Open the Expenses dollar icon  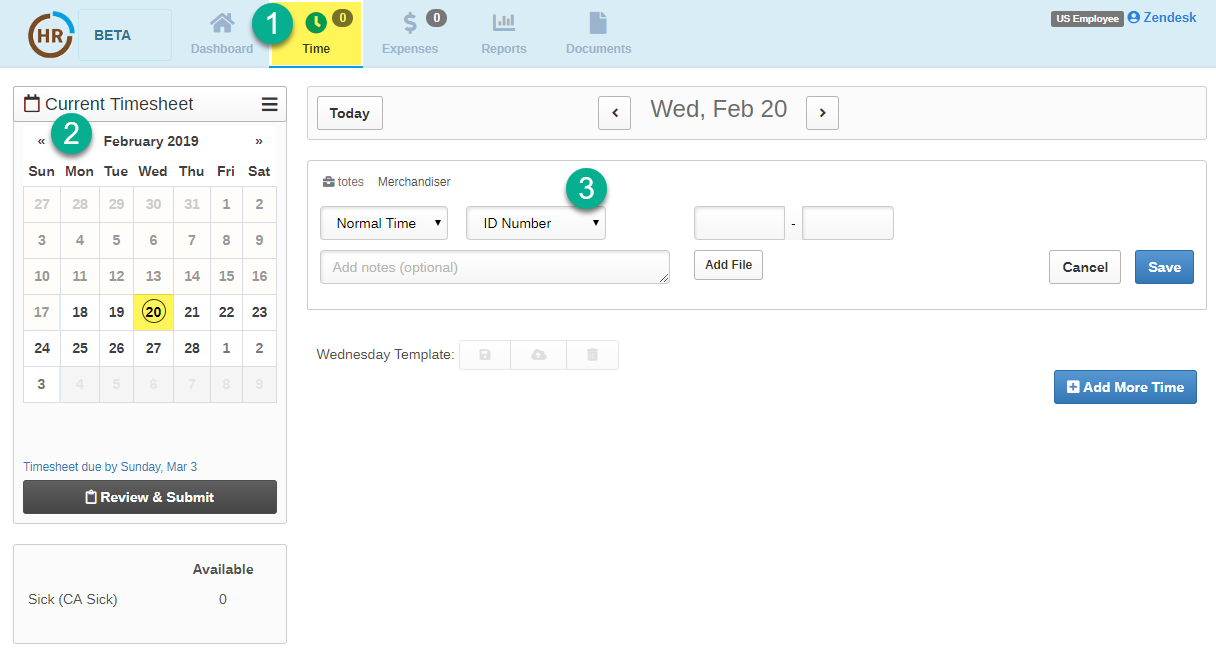pos(410,23)
